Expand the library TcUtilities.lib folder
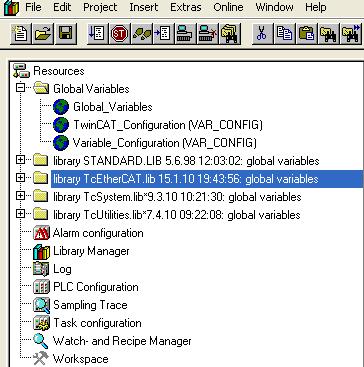 pyautogui.click(x=21, y=214)
